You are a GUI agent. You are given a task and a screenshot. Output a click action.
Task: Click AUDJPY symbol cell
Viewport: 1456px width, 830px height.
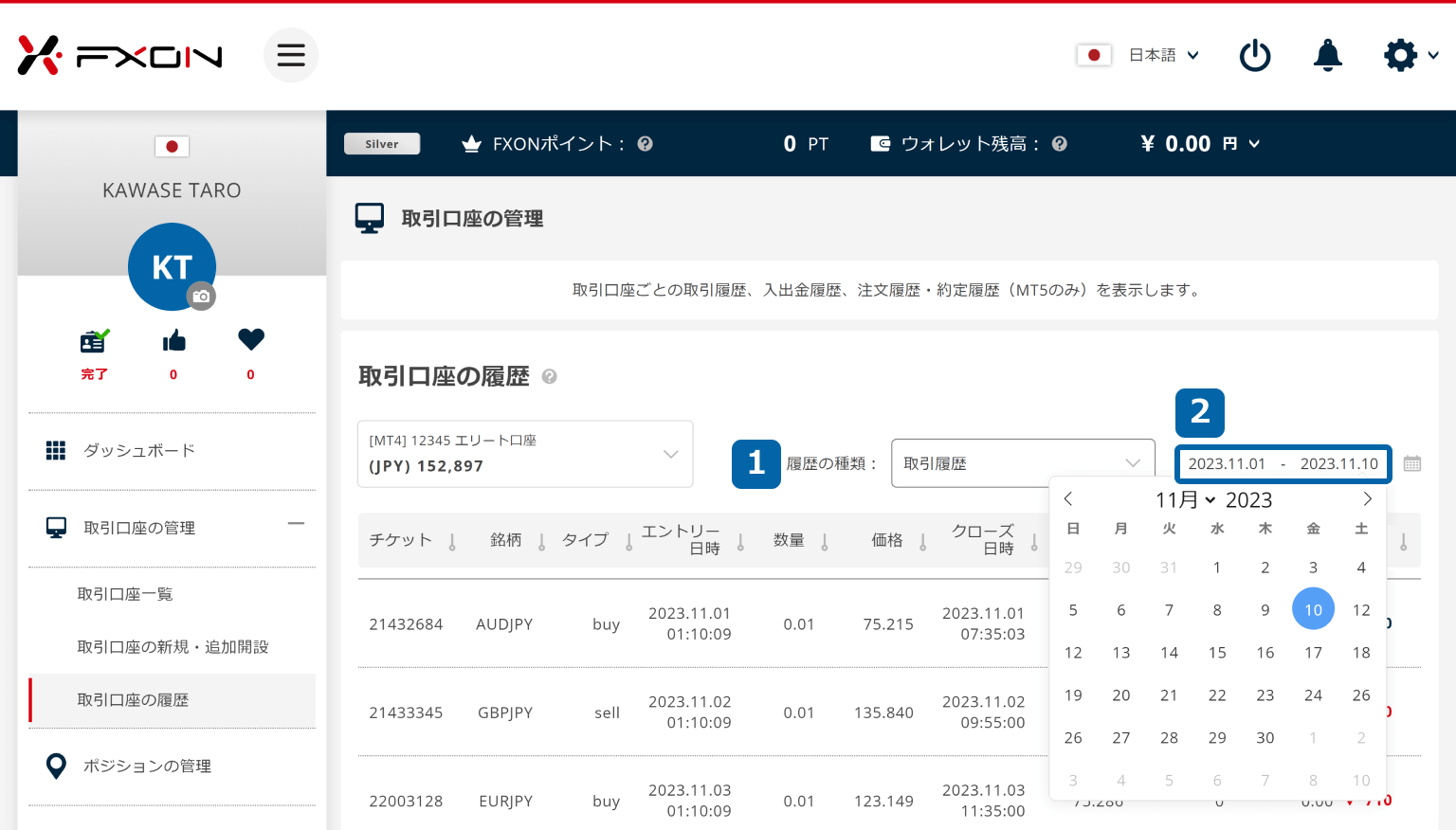pos(504,624)
